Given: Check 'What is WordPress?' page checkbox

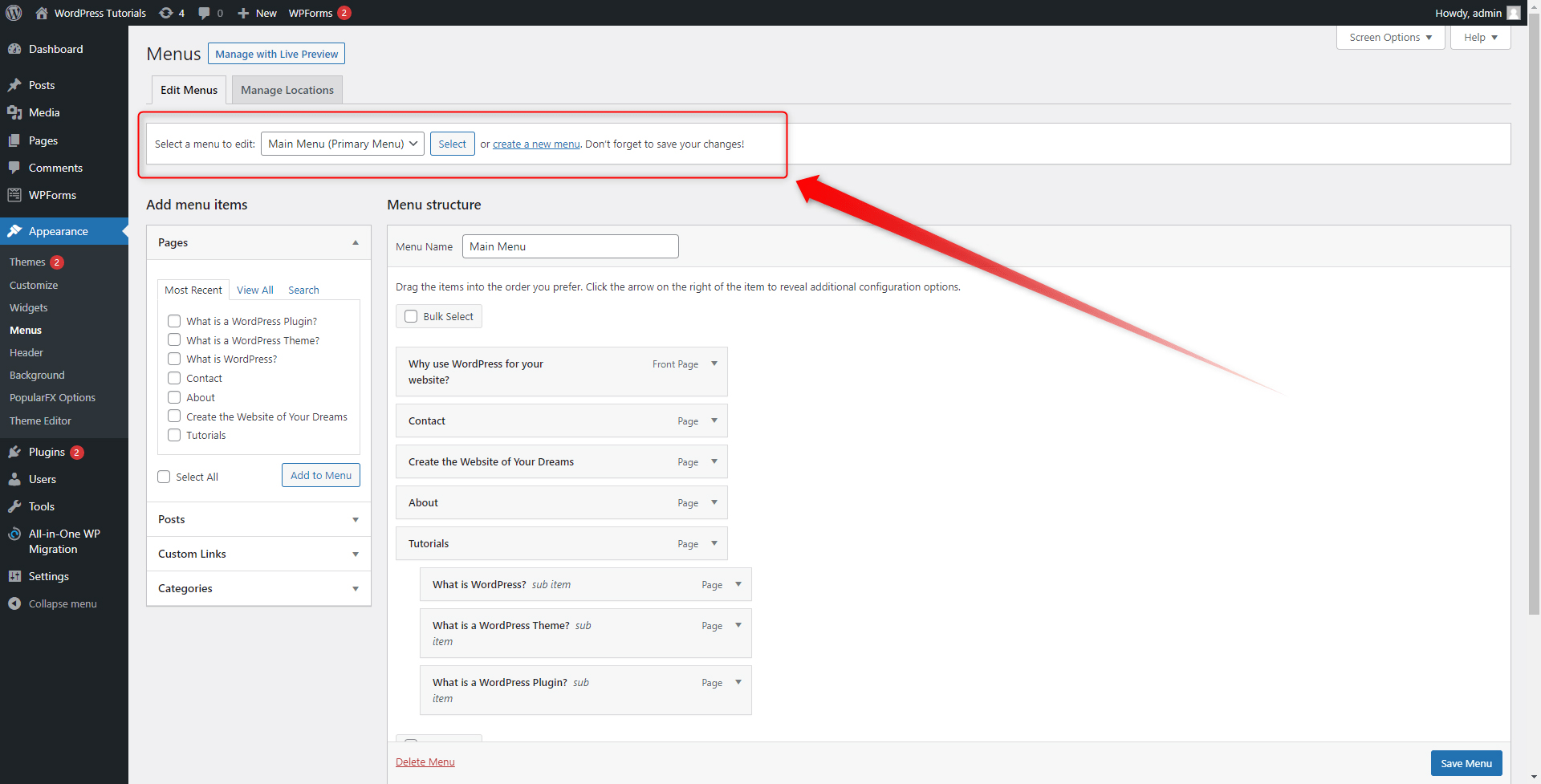Looking at the screenshot, I should (174, 359).
